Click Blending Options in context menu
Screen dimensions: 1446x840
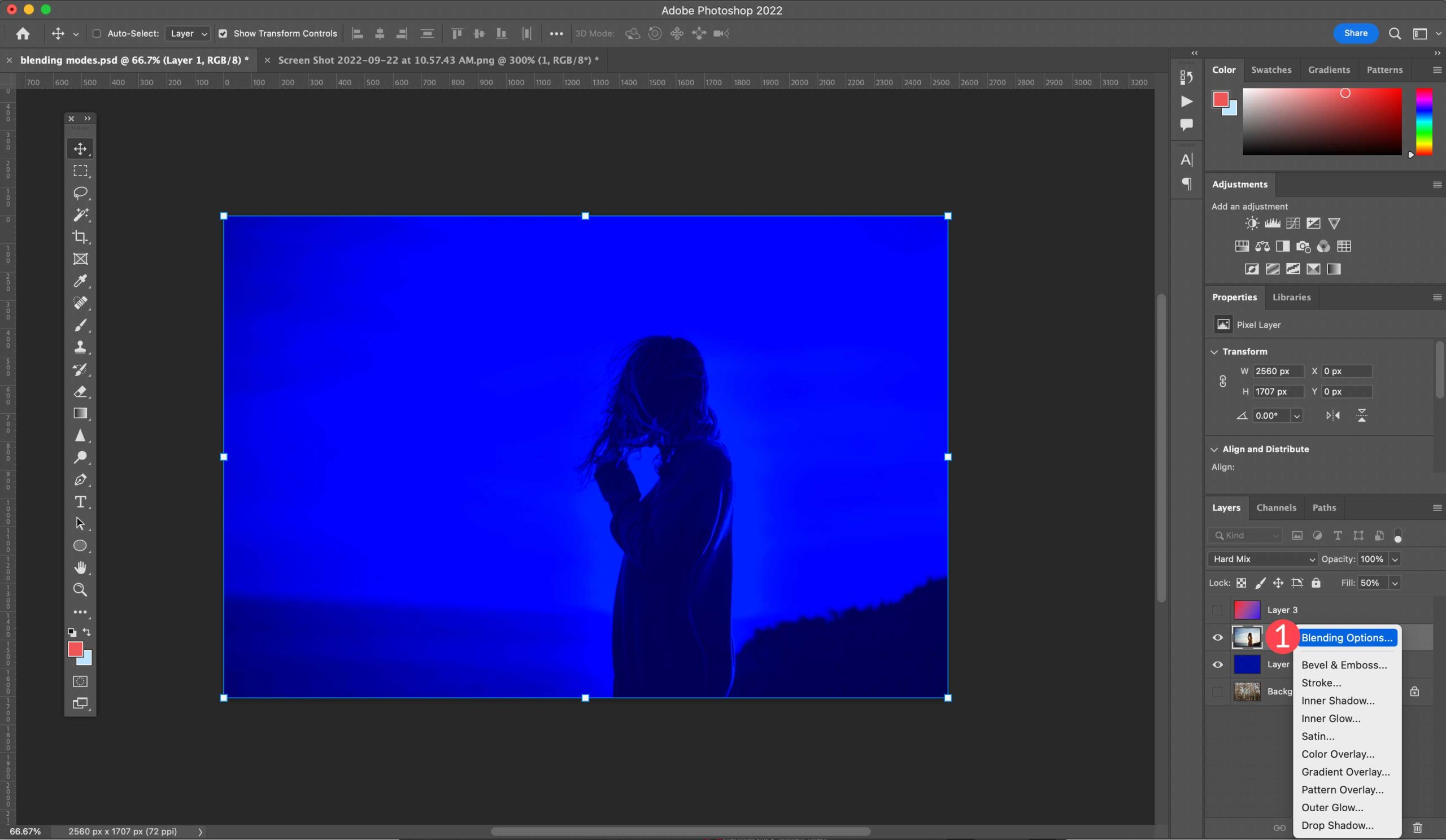[1348, 637]
